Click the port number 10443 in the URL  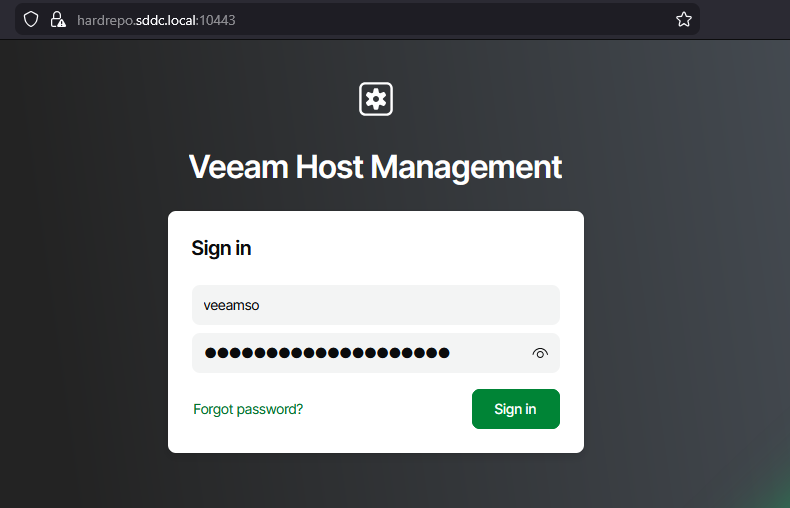[x=217, y=19]
